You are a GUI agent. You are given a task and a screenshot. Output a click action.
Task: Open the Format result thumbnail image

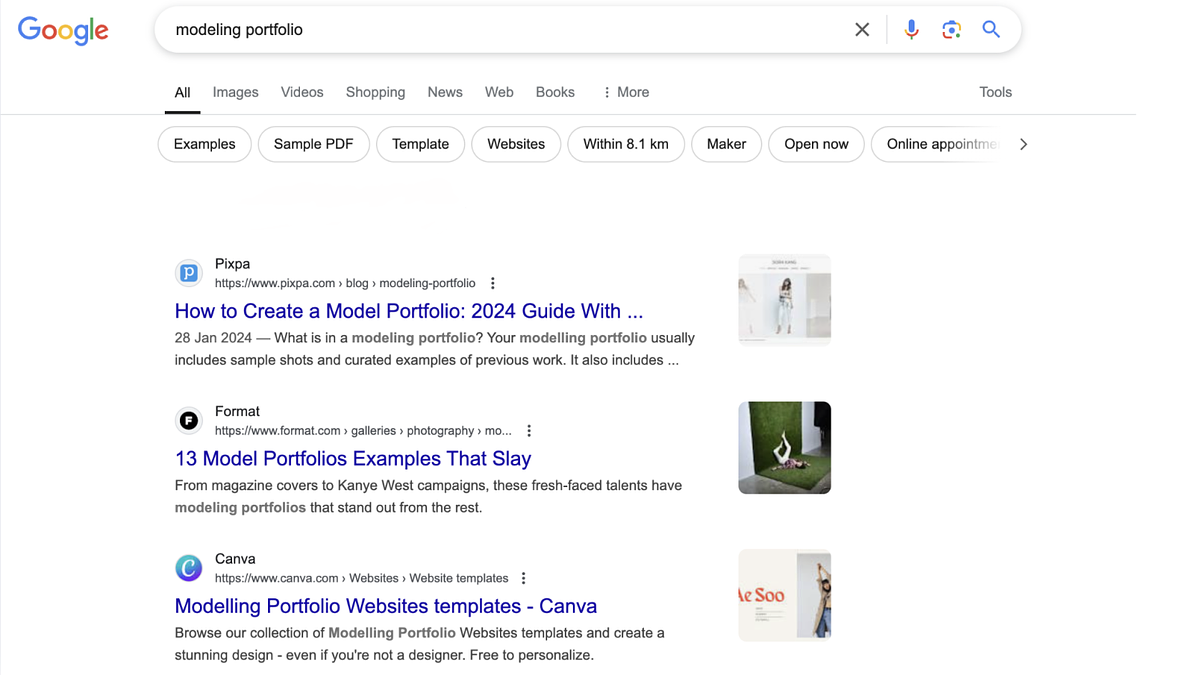point(784,448)
